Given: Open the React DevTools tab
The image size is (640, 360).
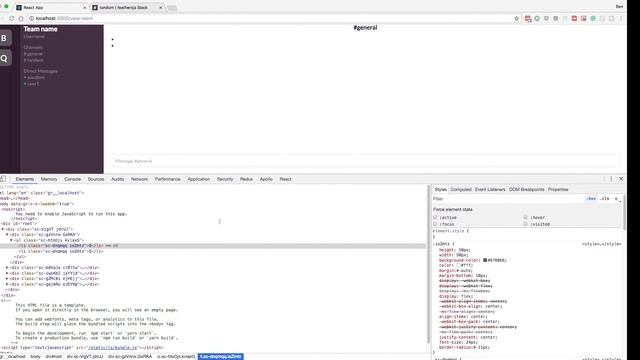Looking at the screenshot, I should pos(285,179).
